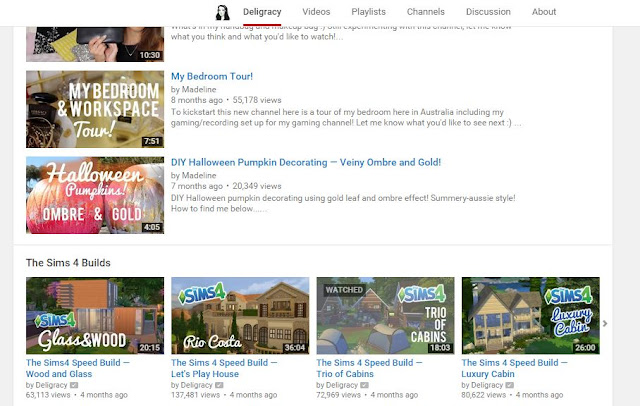Open the Deligracy home tab

click(262, 12)
